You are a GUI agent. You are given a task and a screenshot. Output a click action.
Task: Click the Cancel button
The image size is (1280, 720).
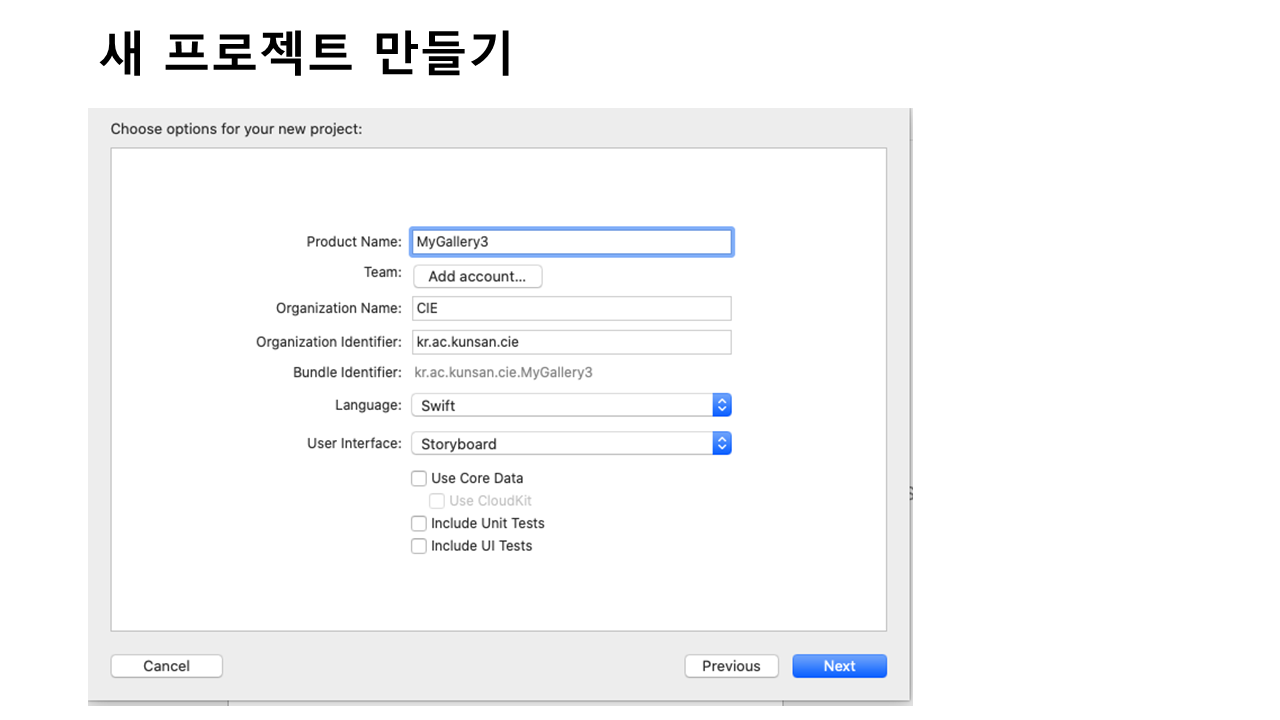pyautogui.click(x=166, y=666)
